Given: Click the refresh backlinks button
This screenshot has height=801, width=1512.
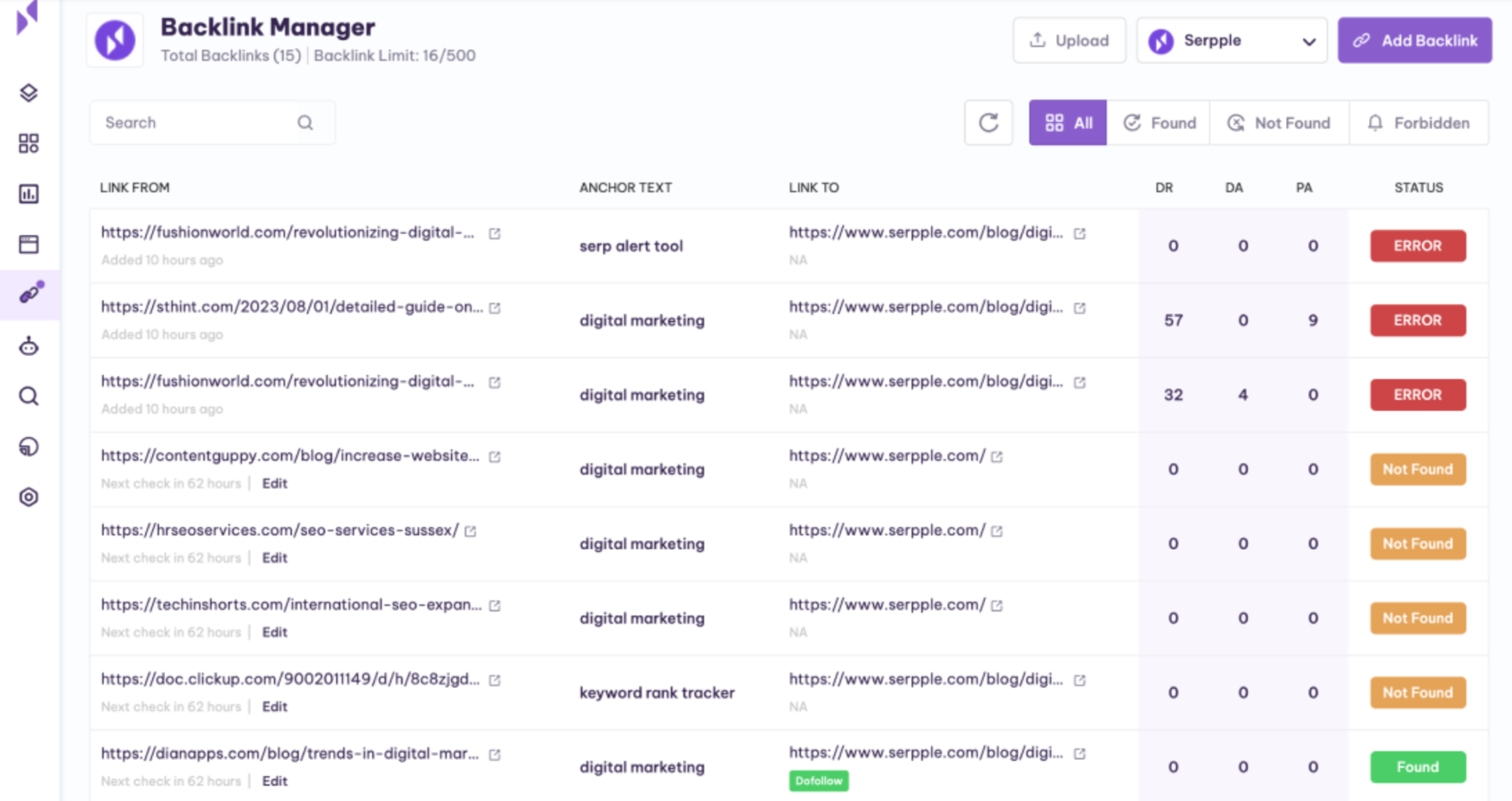Looking at the screenshot, I should 989,123.
